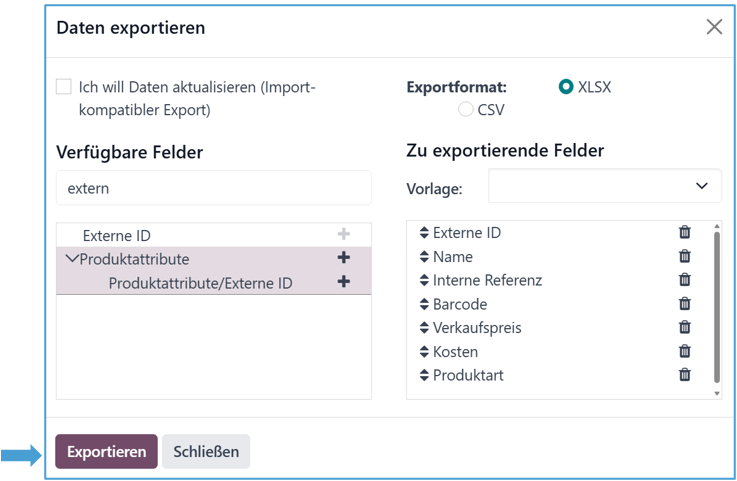Screen dimensions: 737x481
Task: Collapse the Produktattribute tree node
Action: click(71, 259)
